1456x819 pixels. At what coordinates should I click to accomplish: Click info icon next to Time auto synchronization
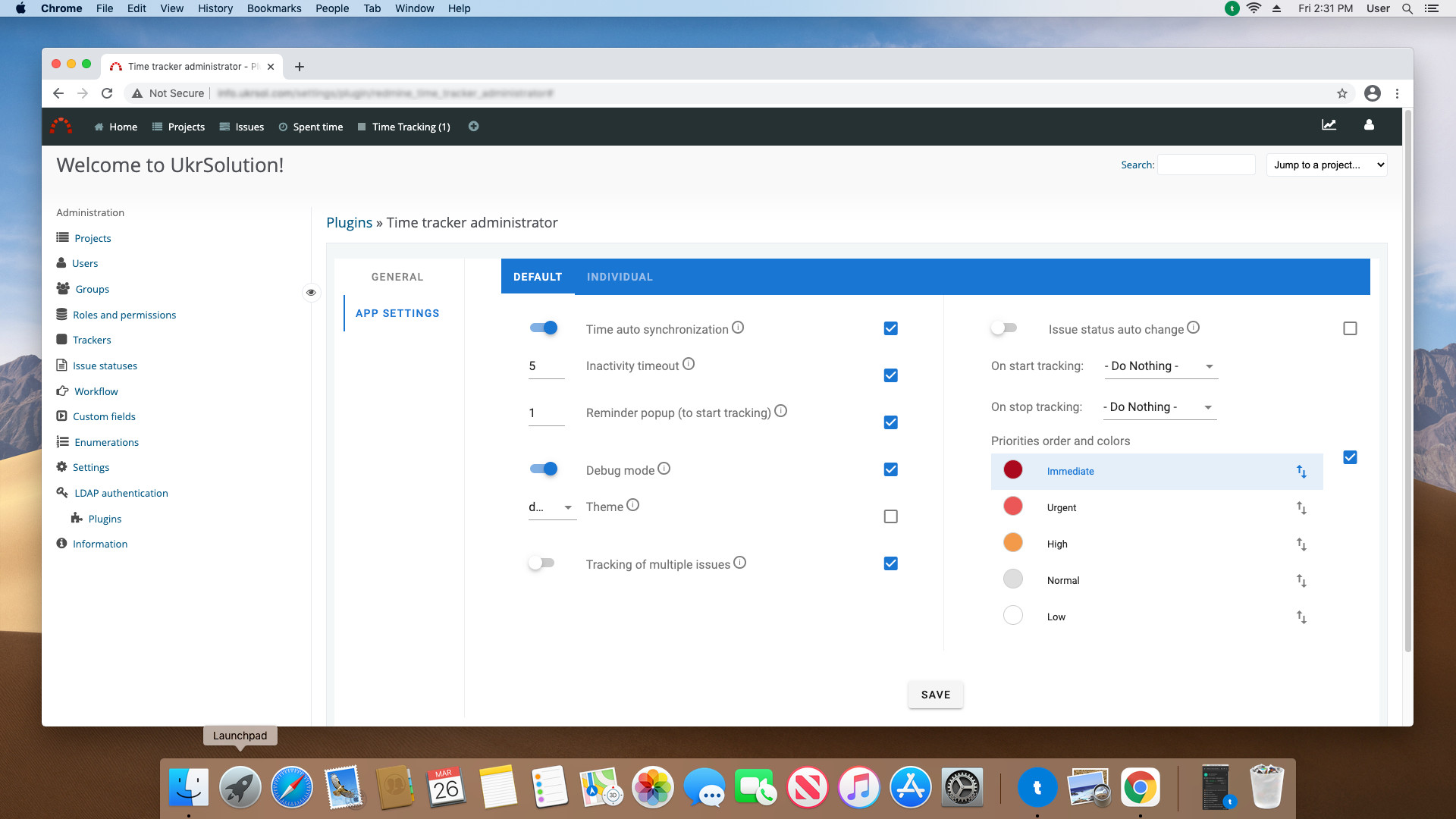[x=738, y=328]
